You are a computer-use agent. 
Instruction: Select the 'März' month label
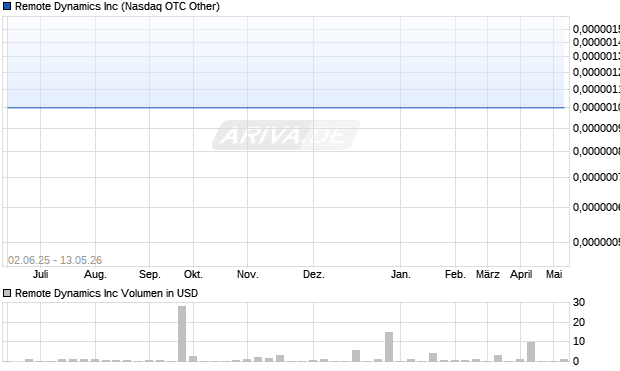tap(488, 274)
